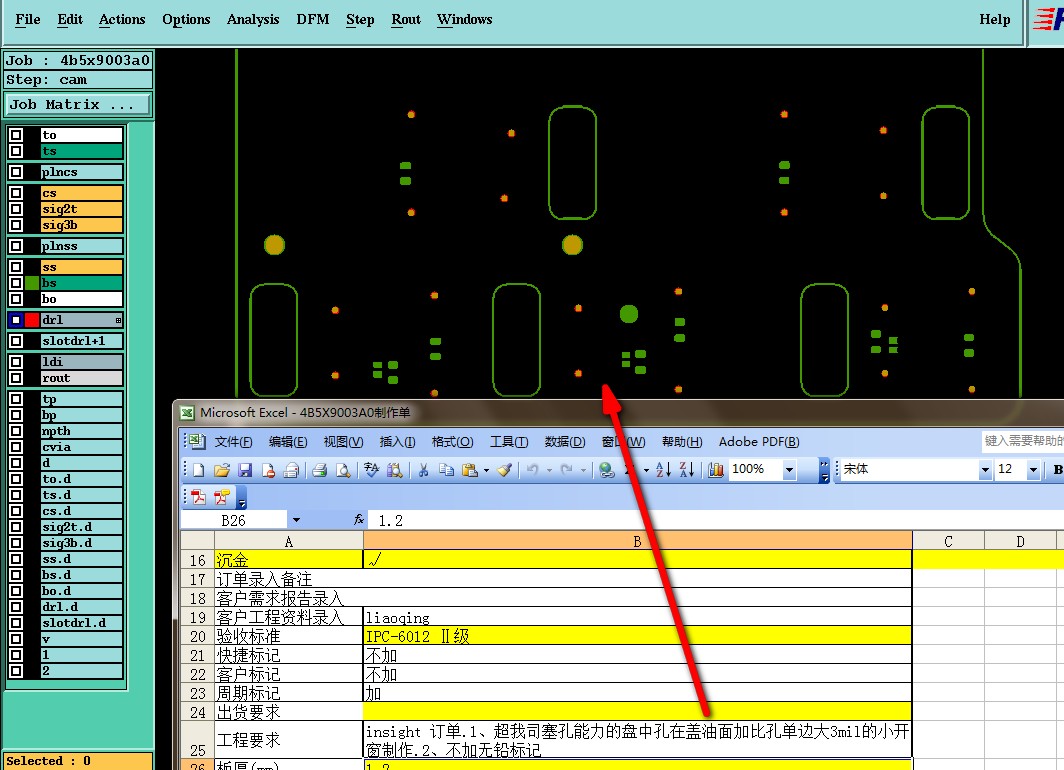Screen dimensions: 1064x770
Task: Toggle the checkbox for layer drl
Action: 16,320
